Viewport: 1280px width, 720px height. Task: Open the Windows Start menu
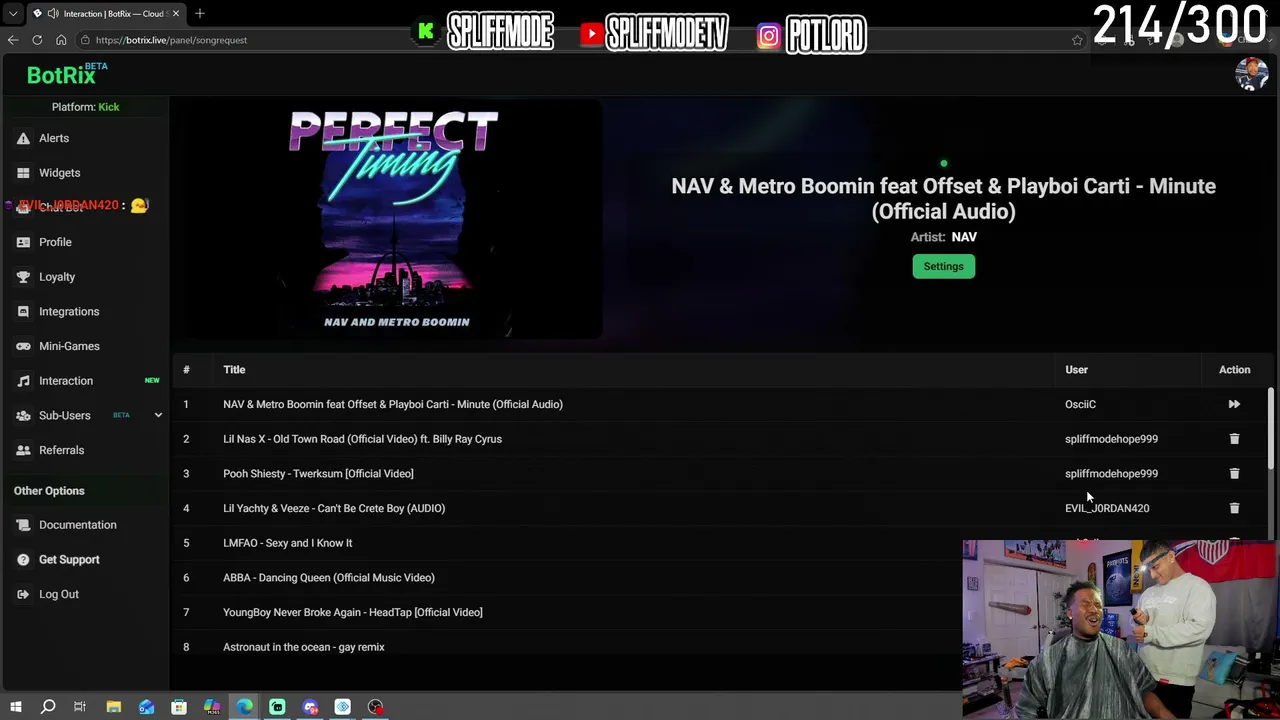coord(15,707)
